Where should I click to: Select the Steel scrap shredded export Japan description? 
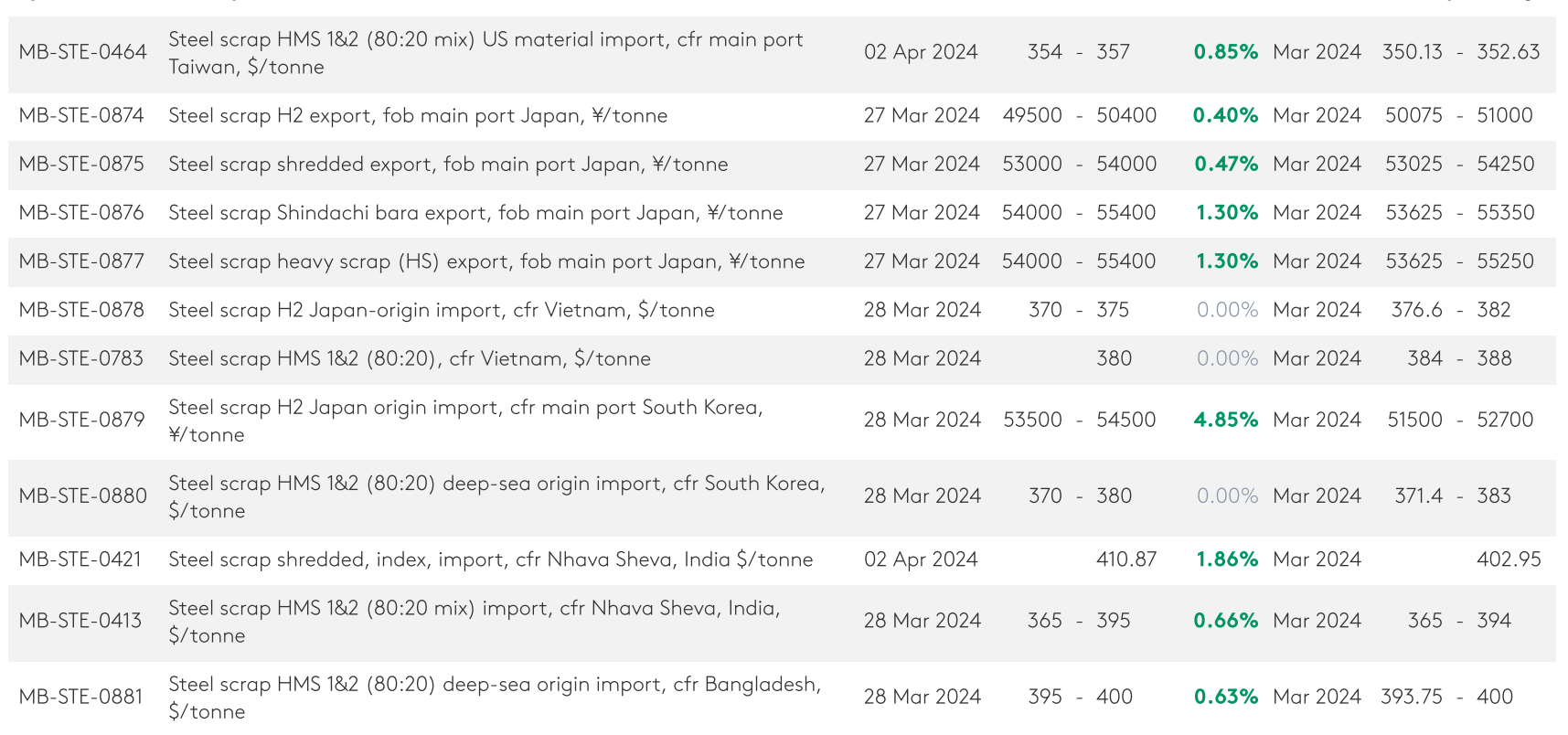pos(448,164)
